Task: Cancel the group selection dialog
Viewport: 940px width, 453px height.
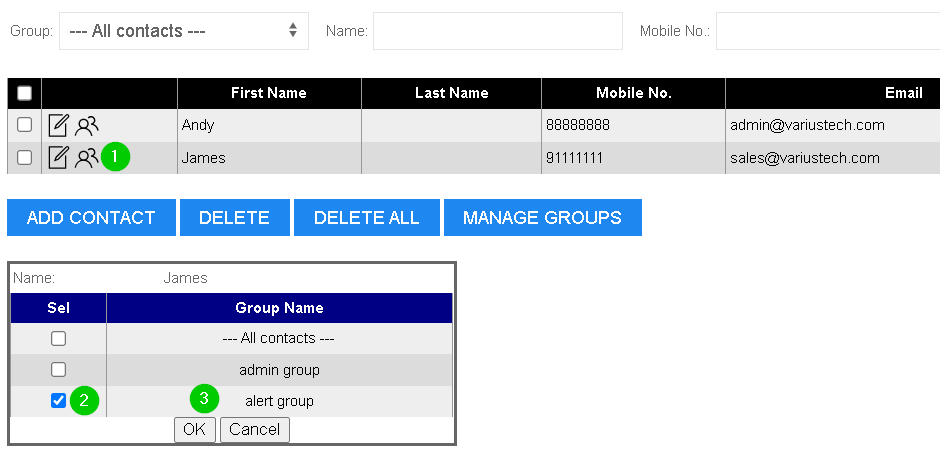Action: tap(255, 430)
